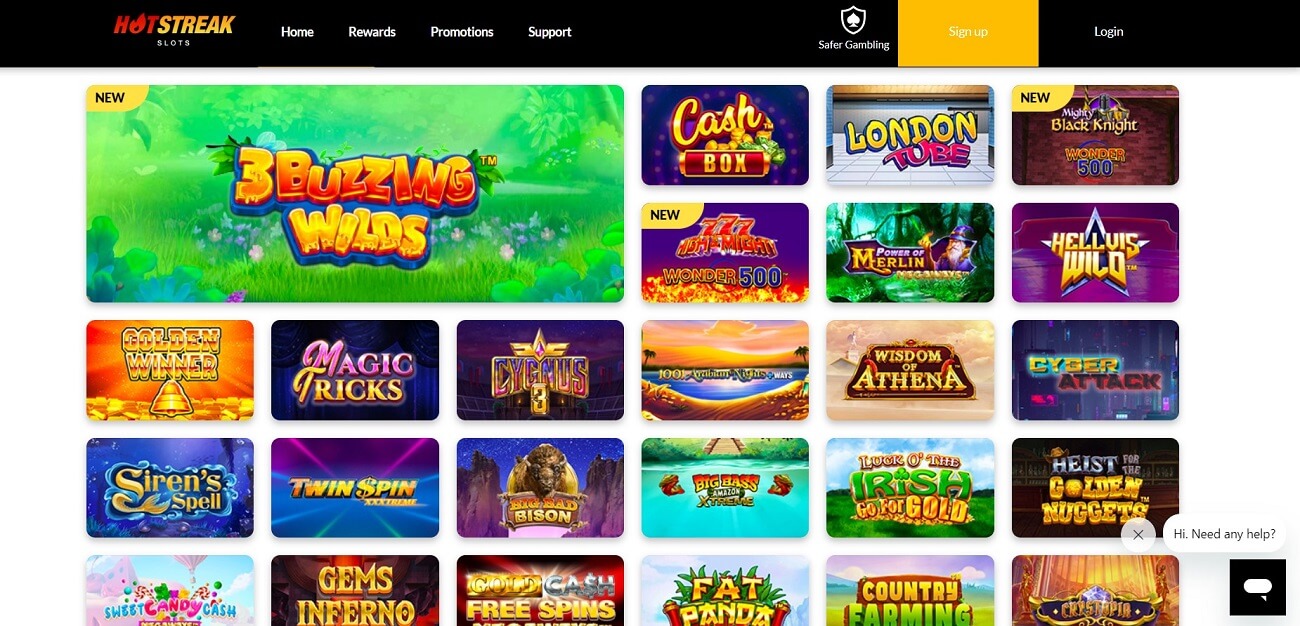Open the Promotions menu item

click(462, 32)
